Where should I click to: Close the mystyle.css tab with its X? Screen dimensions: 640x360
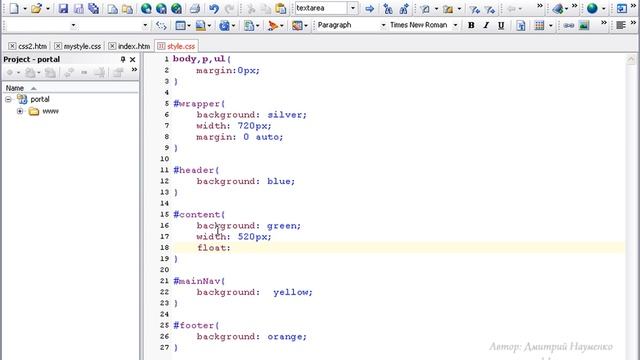pyautogui.click(x=58, y=46)
